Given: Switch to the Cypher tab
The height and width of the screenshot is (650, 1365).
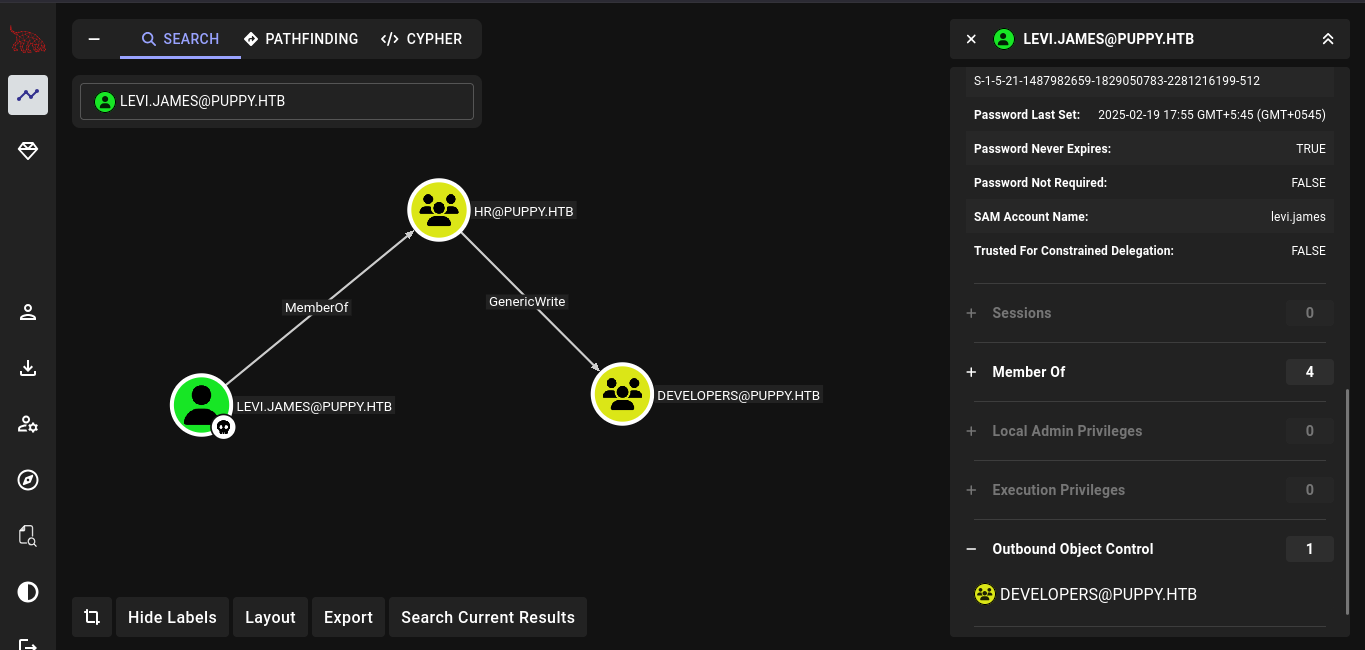Looking at the screenshot, I should click(421, 39).
